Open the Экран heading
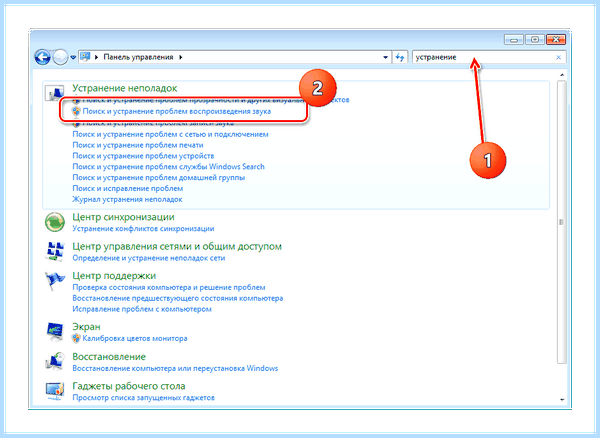Screen dimensions: 600x438 click(x=86, y=327)
